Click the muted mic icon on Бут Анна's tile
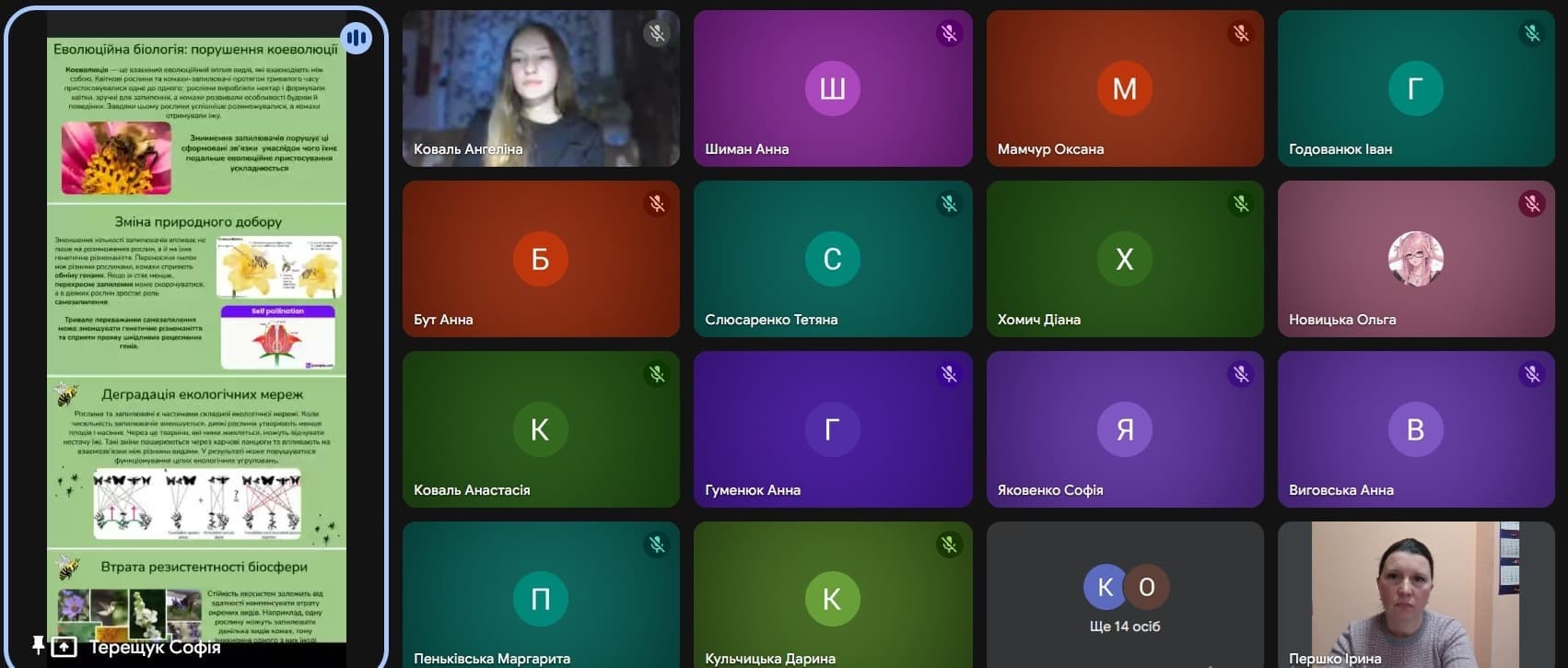1568x668 pixels. pos(657,204)
